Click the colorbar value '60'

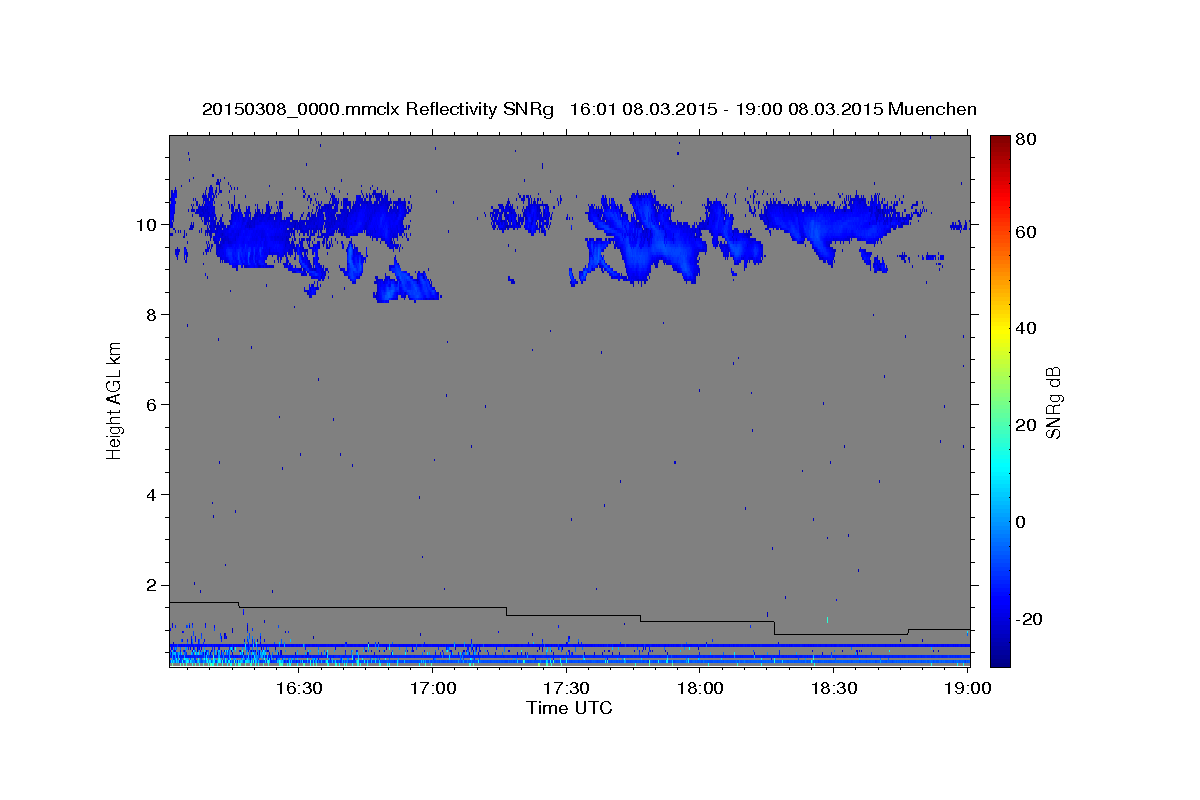click(x=1026, y=232)
